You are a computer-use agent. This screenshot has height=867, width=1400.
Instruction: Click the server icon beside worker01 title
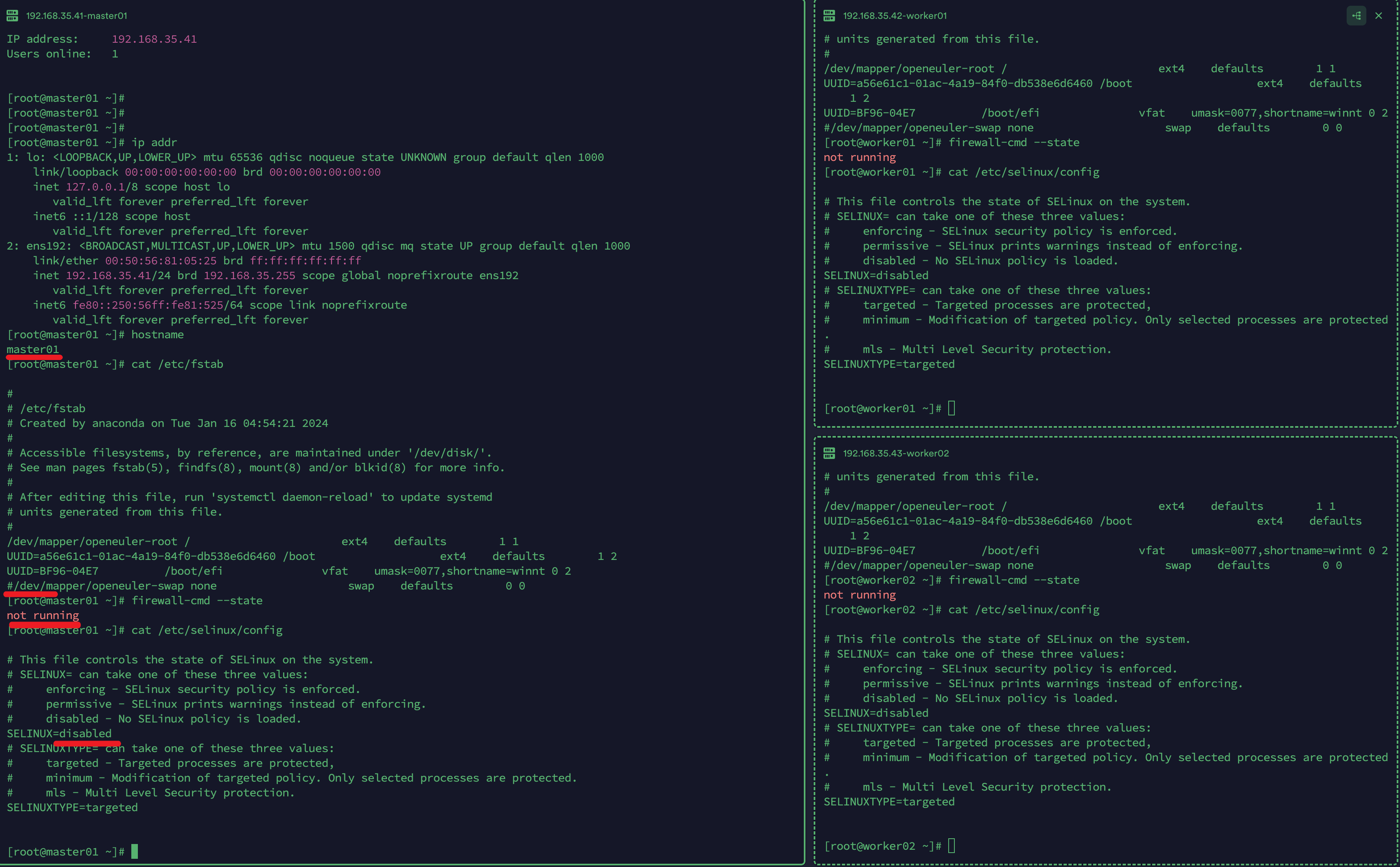coord(829,16)
